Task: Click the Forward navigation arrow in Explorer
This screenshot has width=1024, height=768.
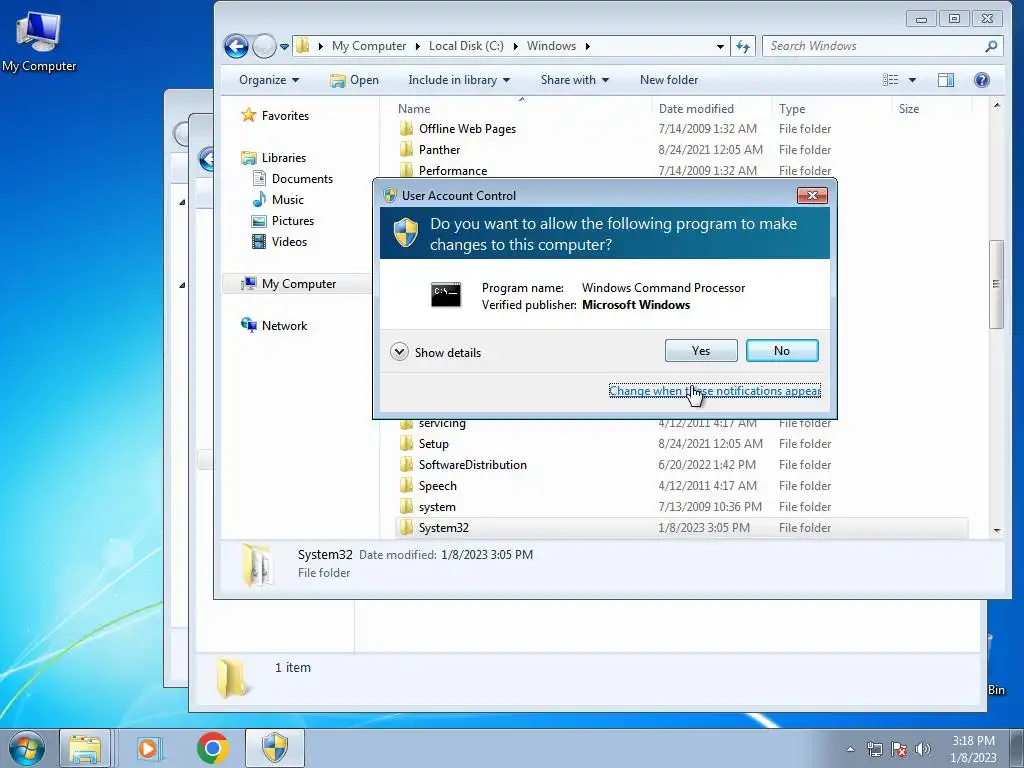Action: pos(264,46)
